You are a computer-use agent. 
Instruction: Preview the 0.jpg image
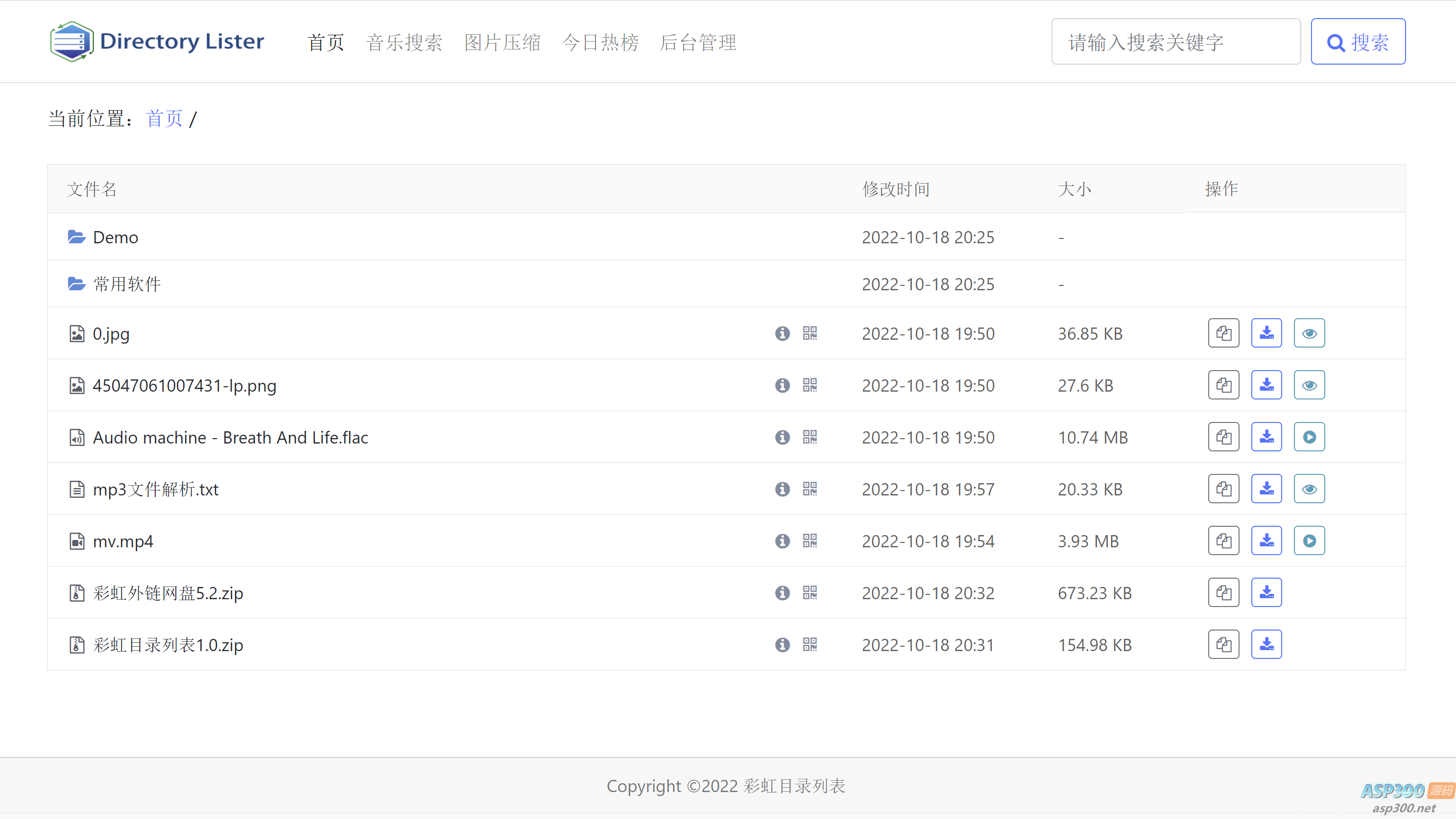point(1309,333)
